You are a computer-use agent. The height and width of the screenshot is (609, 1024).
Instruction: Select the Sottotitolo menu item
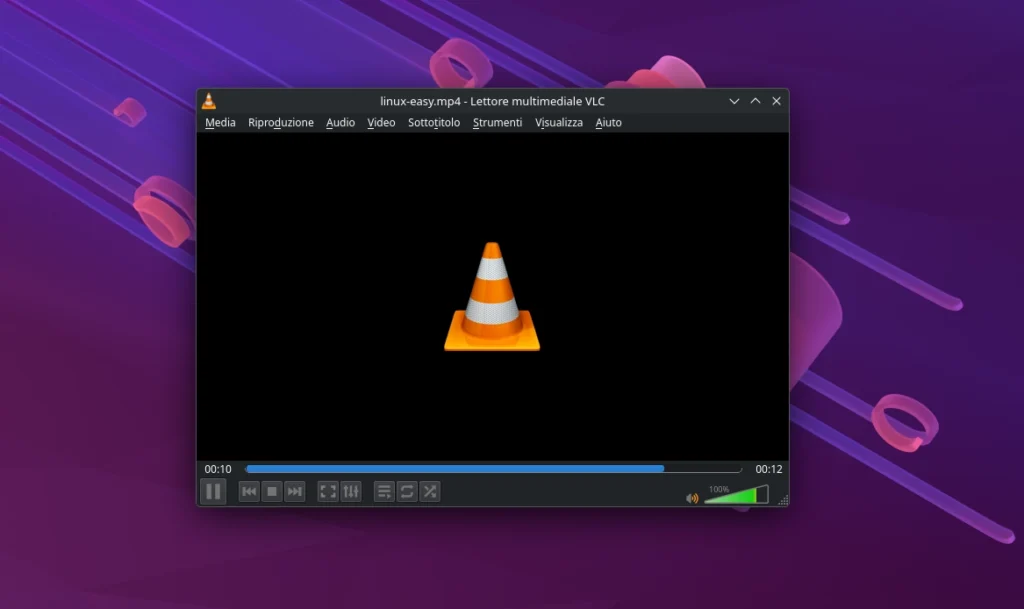pyautogui.click(x=434, y=122)
